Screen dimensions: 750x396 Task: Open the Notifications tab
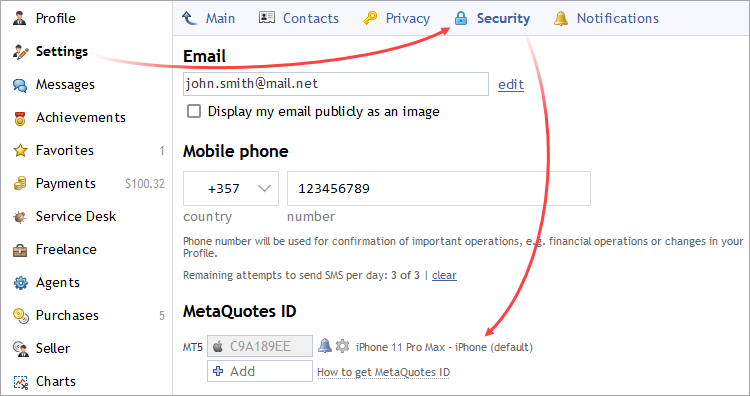coord(606,18)
